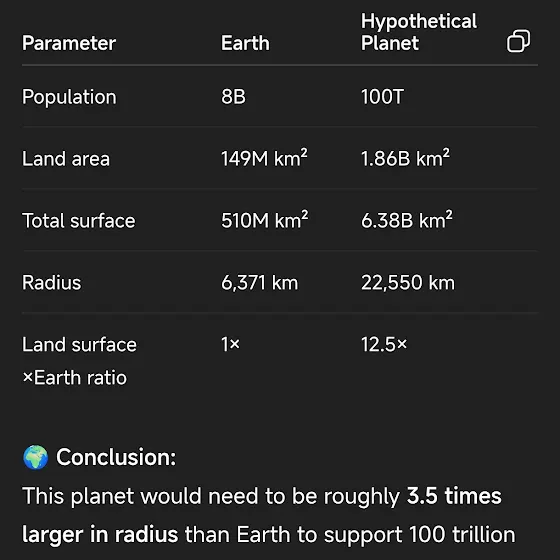Click the 1.86B km² land area cell

point(405,158)
